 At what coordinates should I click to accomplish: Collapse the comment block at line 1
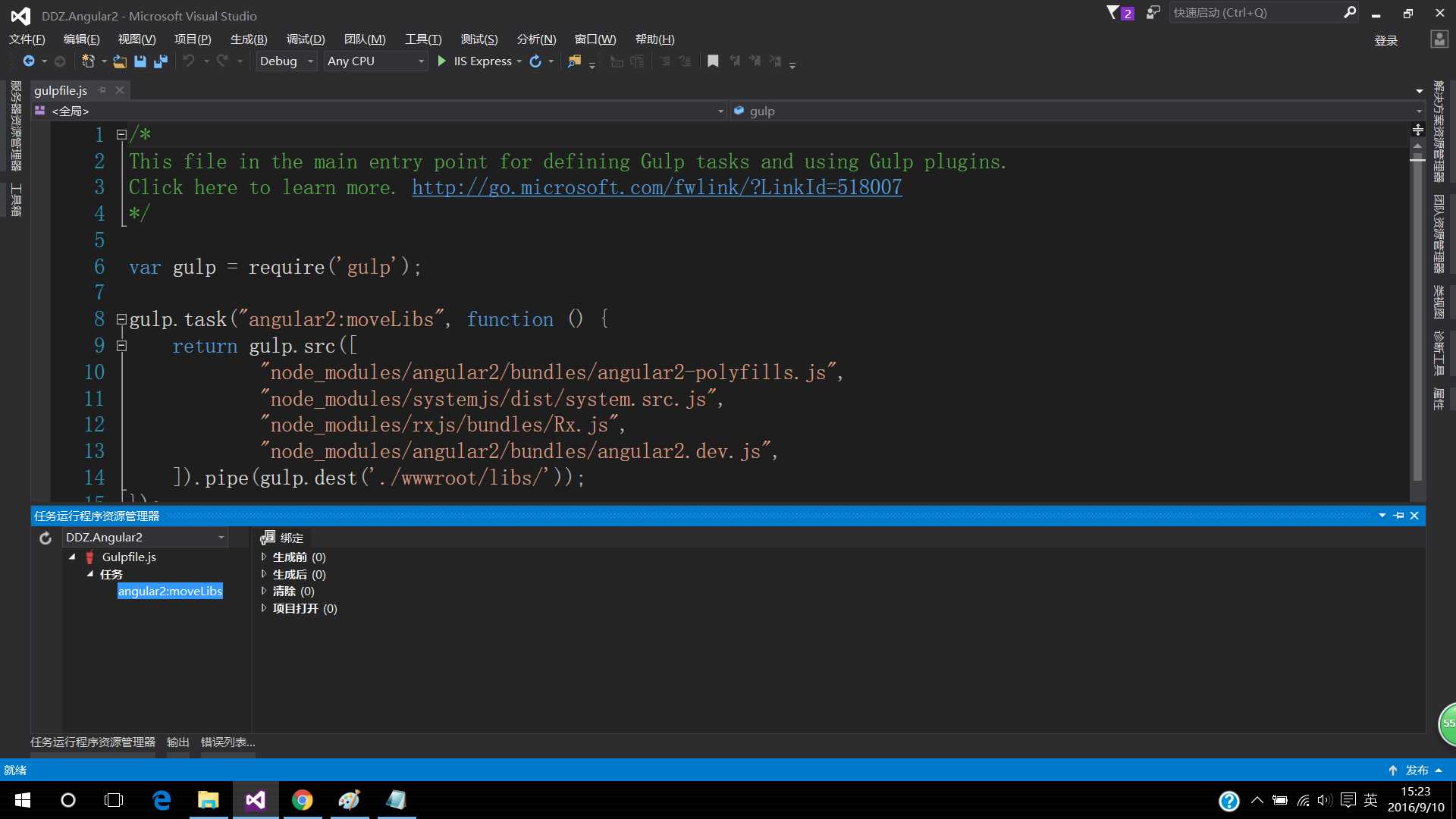pyautogui.click(x=121, y=135)
